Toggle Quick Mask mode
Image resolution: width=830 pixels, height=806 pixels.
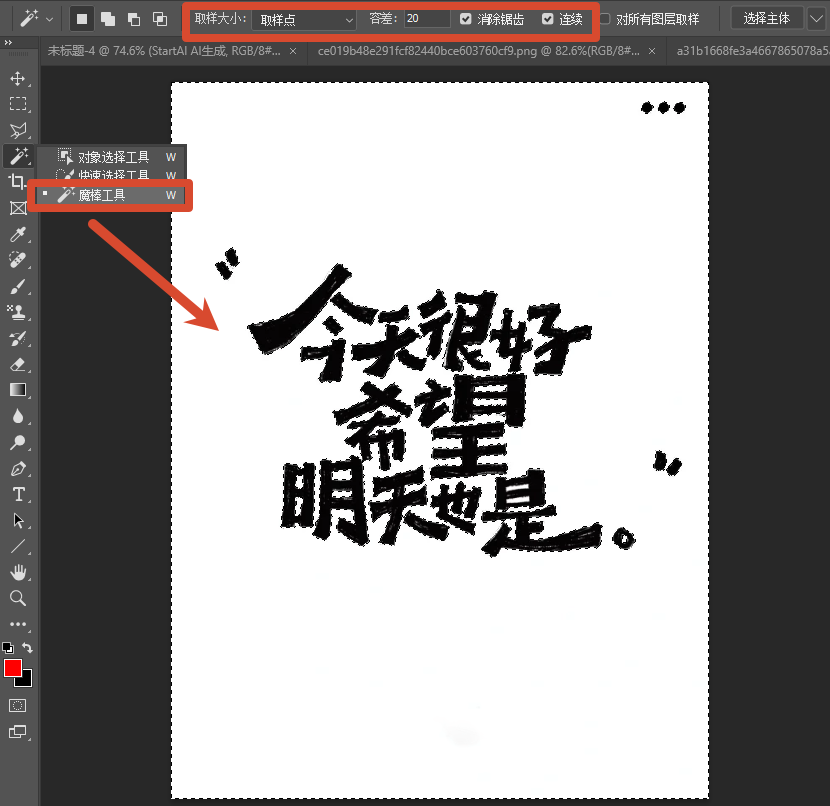point(17,705)
